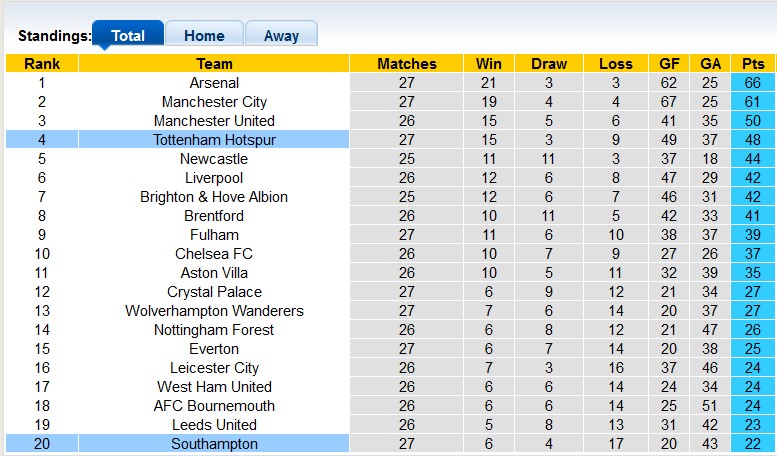The image size is (777, 456).
Task: Click Arsenal's 66 points cell
Action: (x=753, y=83)
